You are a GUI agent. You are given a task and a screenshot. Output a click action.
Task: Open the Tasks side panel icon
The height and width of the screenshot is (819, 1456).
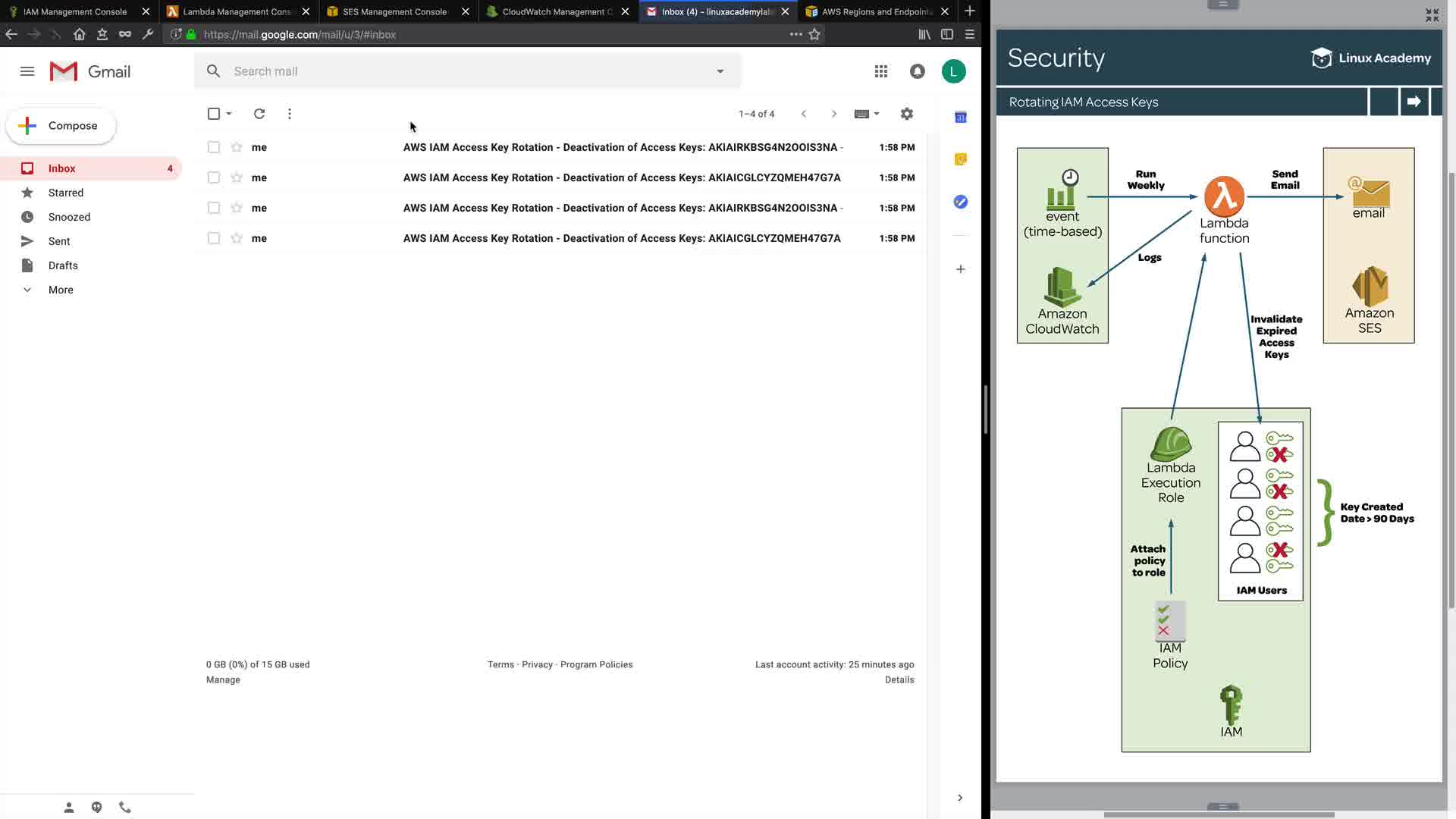tap(960, 202)
